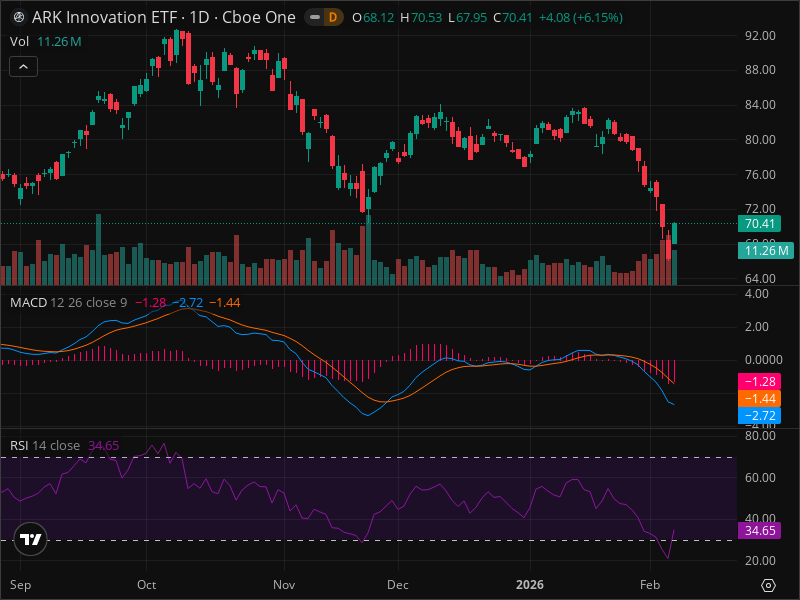Click the open price value 68.12
Viewport: 800px width, 600px height.
point(379,18)
